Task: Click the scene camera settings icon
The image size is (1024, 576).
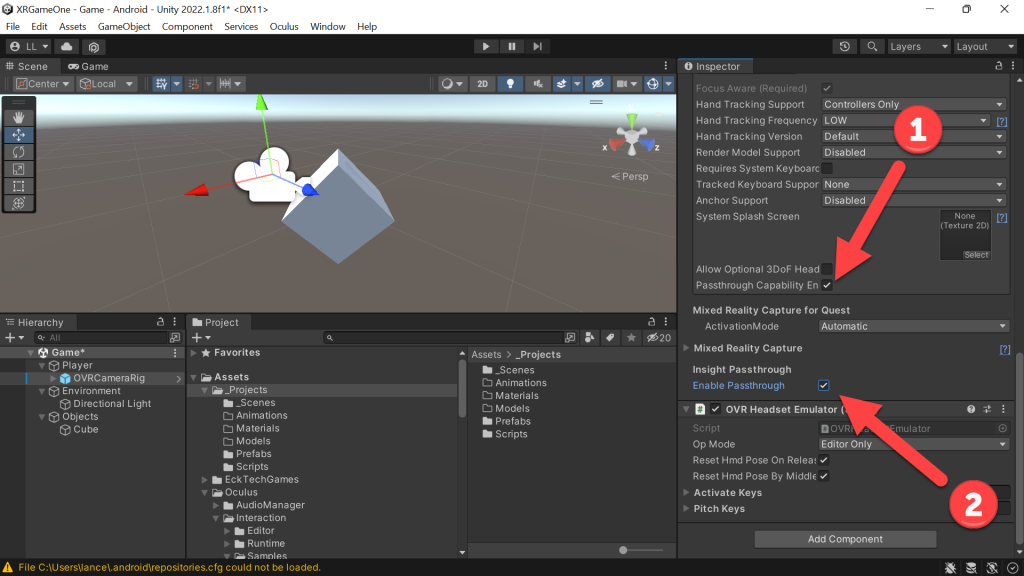Action: point(622,84)
